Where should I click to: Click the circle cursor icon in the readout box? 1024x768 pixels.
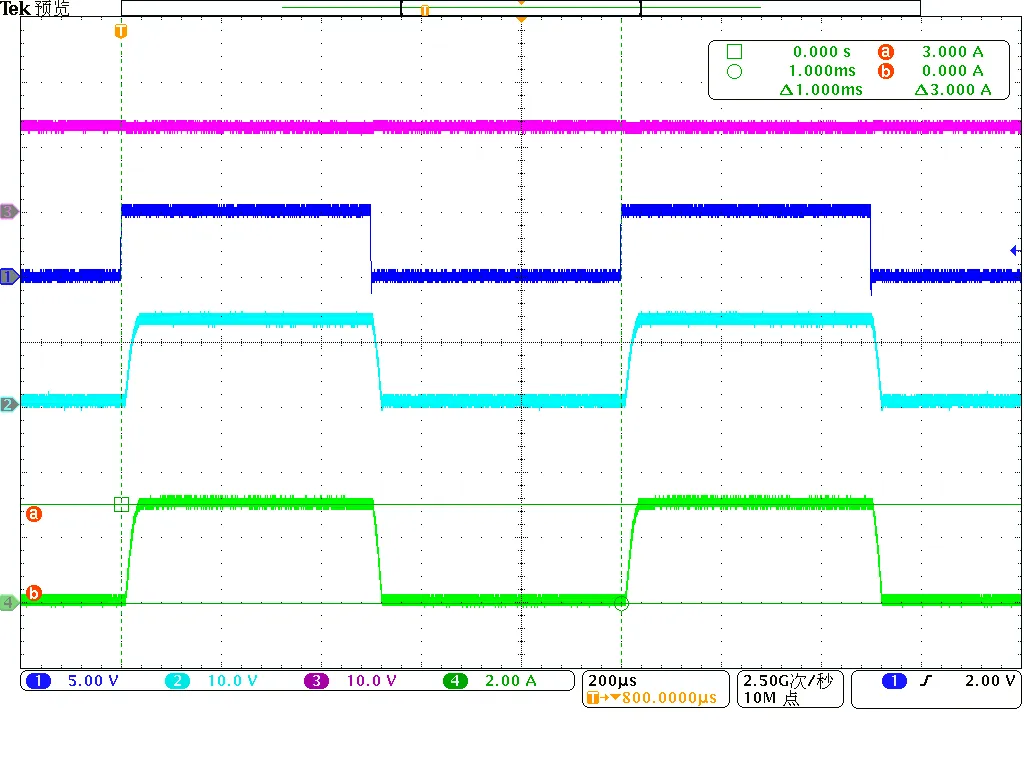coord(735,71)
